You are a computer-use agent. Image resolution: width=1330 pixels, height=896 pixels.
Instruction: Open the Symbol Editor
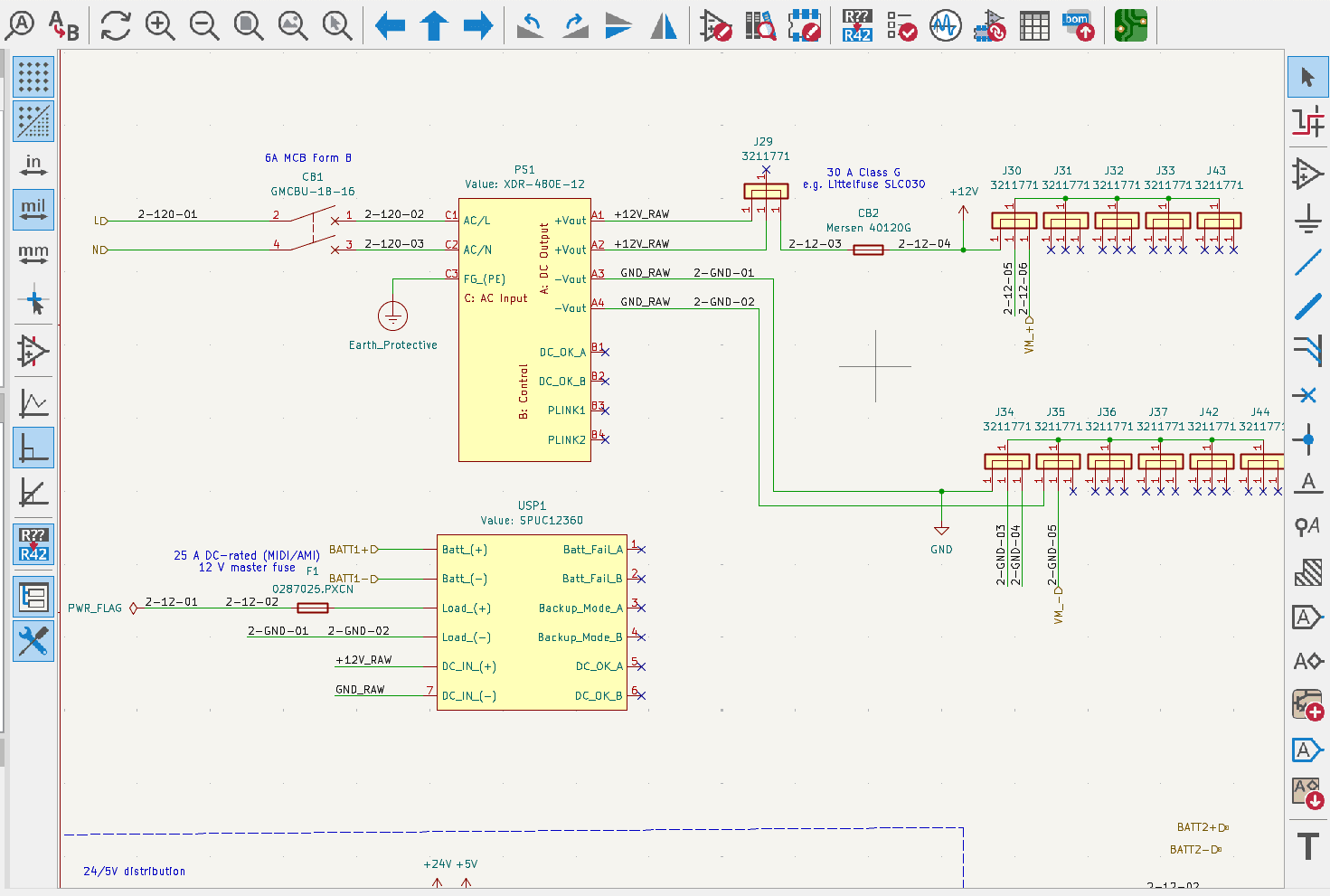tap(716, 25)
